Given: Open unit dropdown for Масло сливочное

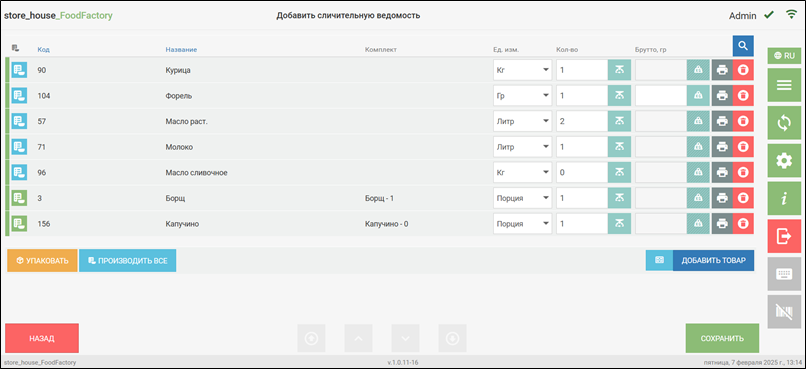Looking at the screenshot, I should [522, 173].
